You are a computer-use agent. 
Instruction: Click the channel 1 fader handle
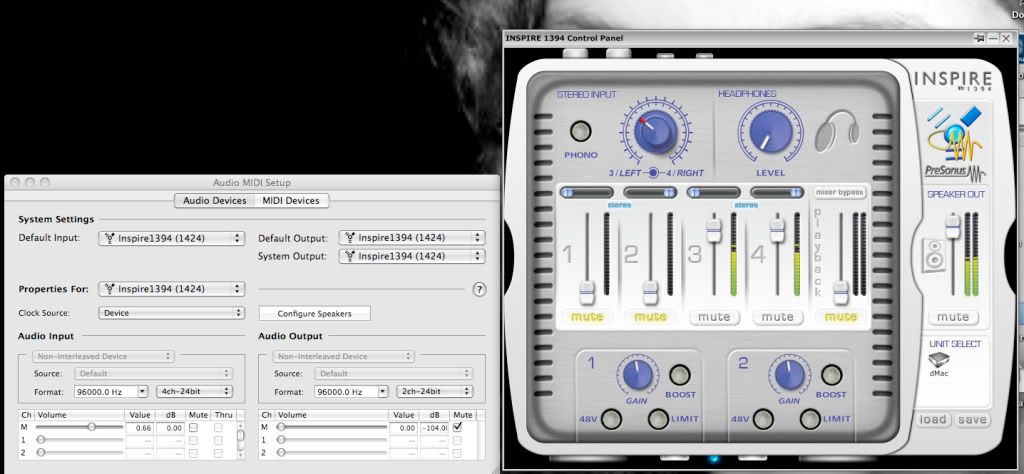587,292
